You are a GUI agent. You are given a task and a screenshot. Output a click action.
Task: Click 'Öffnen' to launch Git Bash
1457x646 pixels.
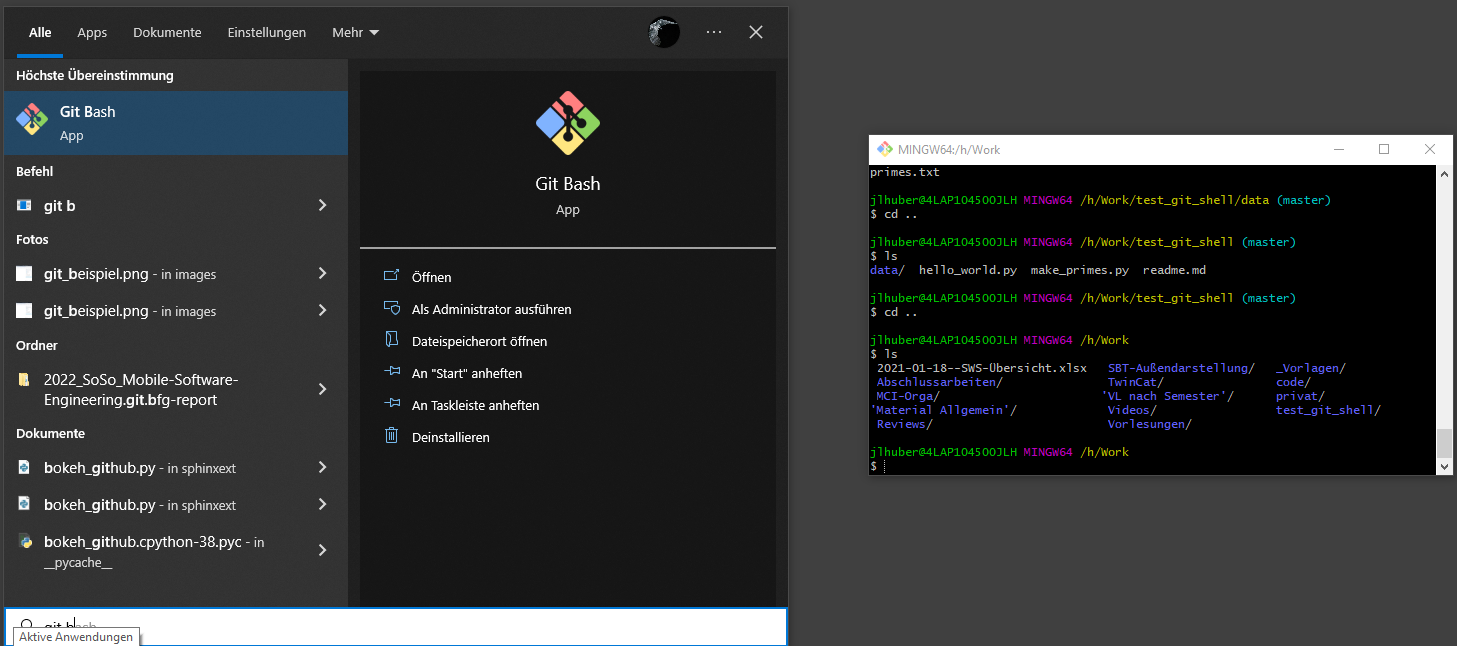(430, 277)
